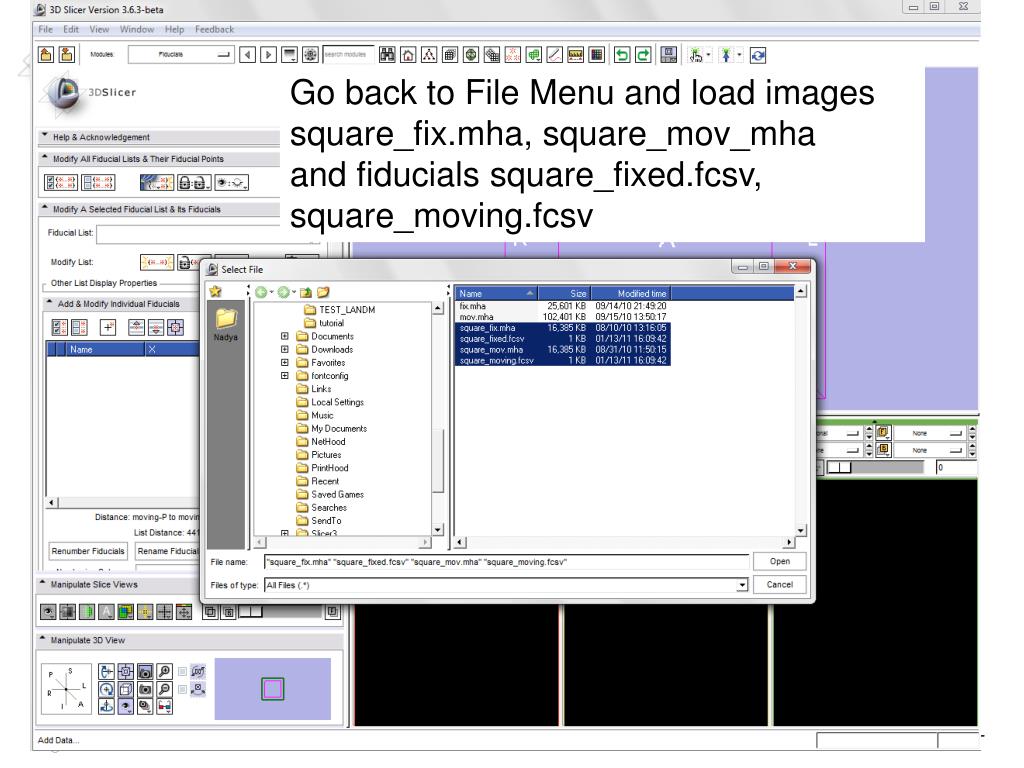Click the zoom out magnifier in 3D view panel
The width and height of the screenshot is (1024, 768).
point(165,689)
